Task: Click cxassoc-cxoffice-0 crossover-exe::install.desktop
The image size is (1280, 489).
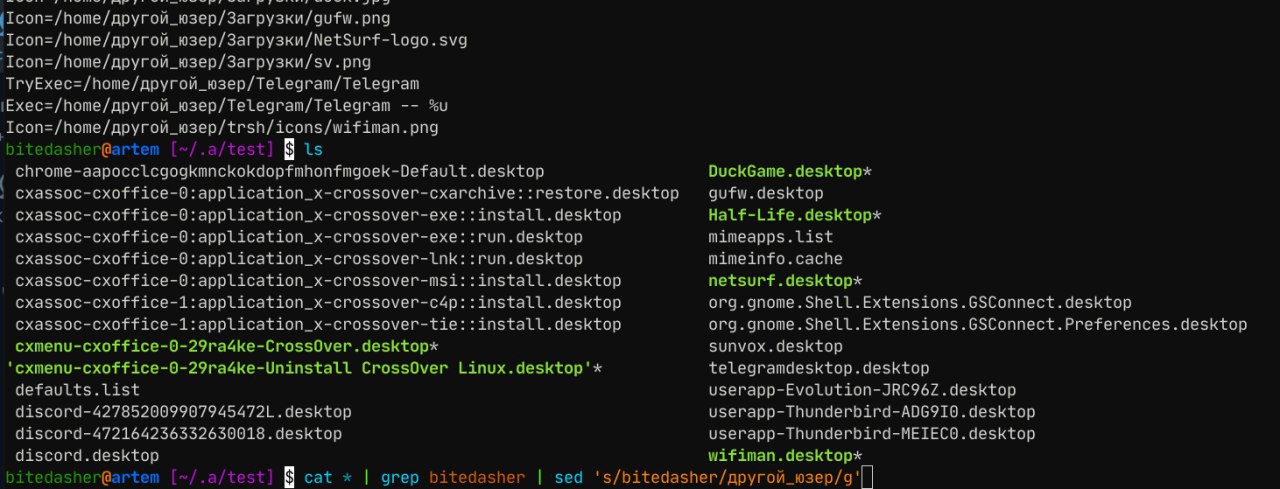Action: pos(318,216)
